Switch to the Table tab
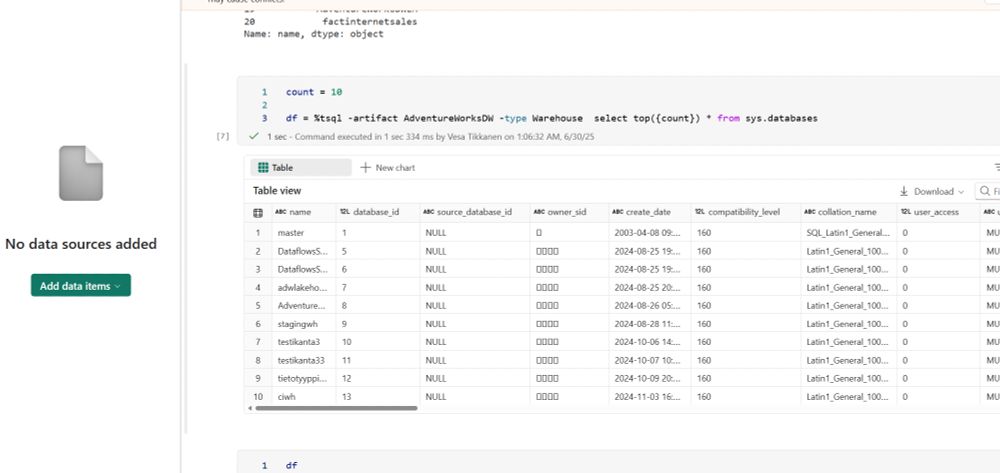The height and width of the screenshot is (473, 1000). (300, 168)
